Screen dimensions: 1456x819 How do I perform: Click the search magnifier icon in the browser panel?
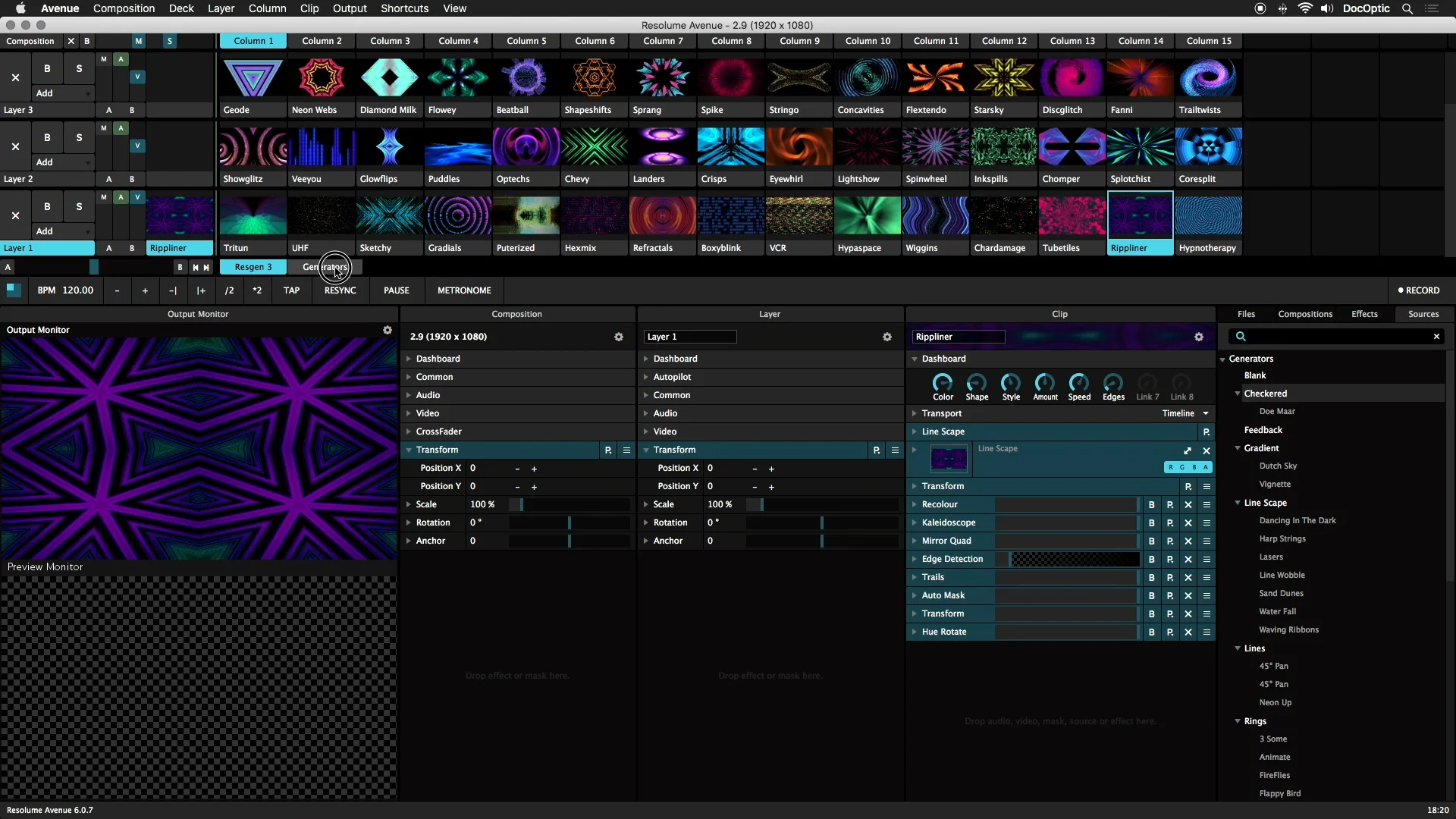1242,336
